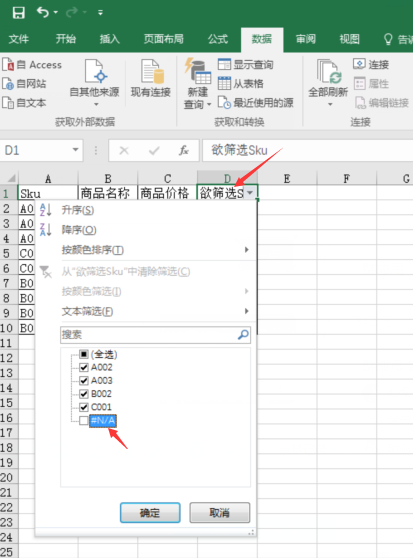The width and height of the screenshot is (413, 558).
Task: Uncheck the B002 checkbox
Action: point(84,394)
